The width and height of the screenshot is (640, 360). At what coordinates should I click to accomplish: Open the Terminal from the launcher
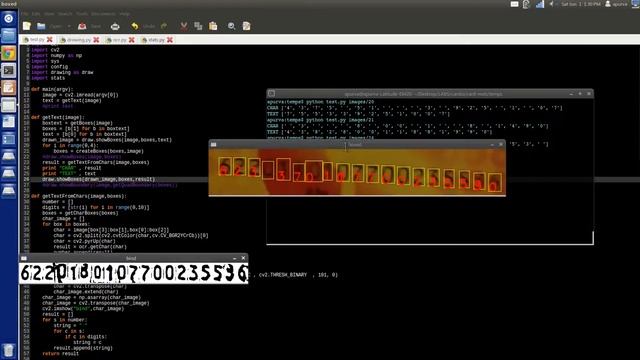(9, 71)
